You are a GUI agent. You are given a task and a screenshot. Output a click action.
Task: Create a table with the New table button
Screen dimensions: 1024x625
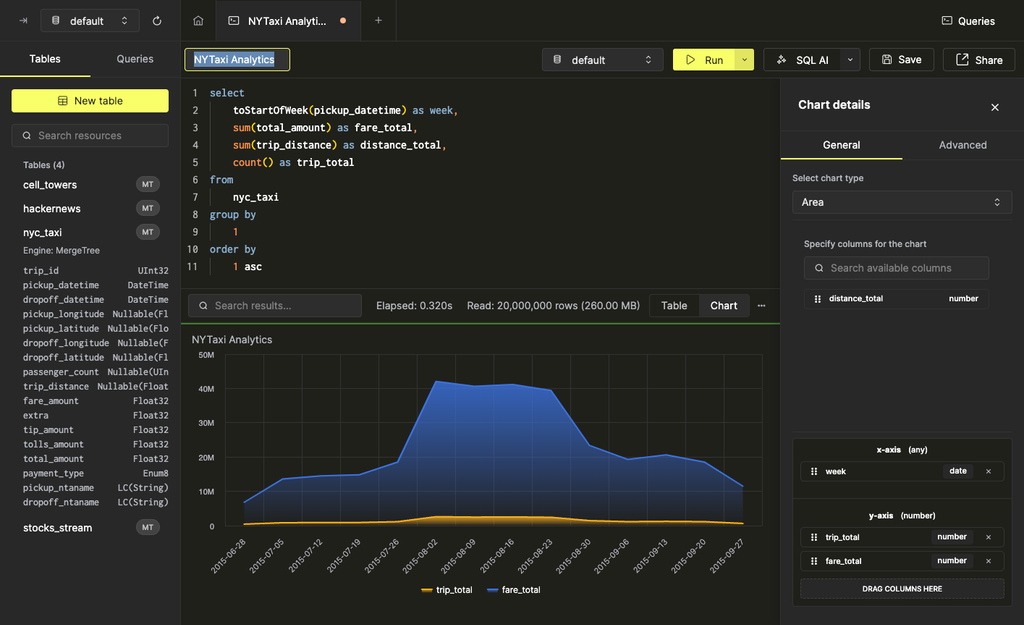[89, 100]
